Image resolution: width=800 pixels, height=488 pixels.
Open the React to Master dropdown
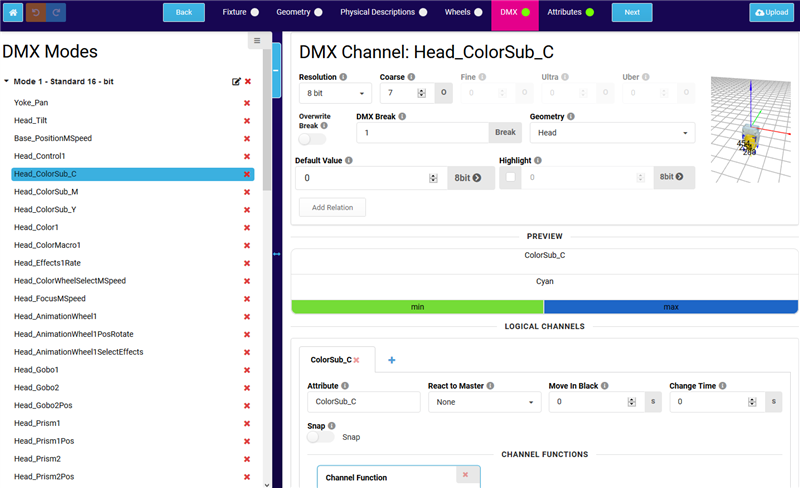(x=483, y=402)
